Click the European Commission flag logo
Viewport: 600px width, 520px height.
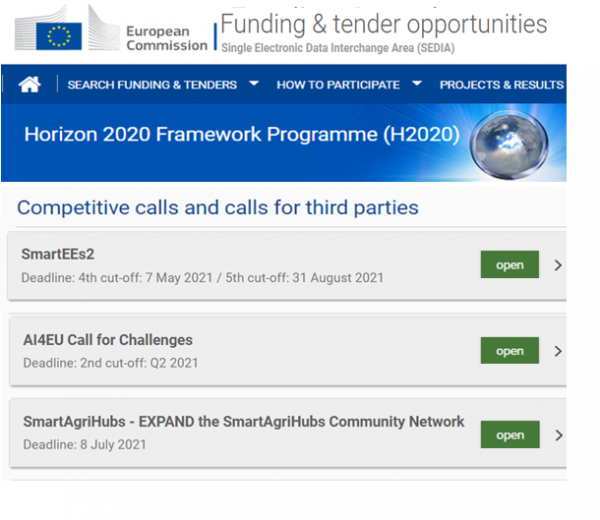59,37
